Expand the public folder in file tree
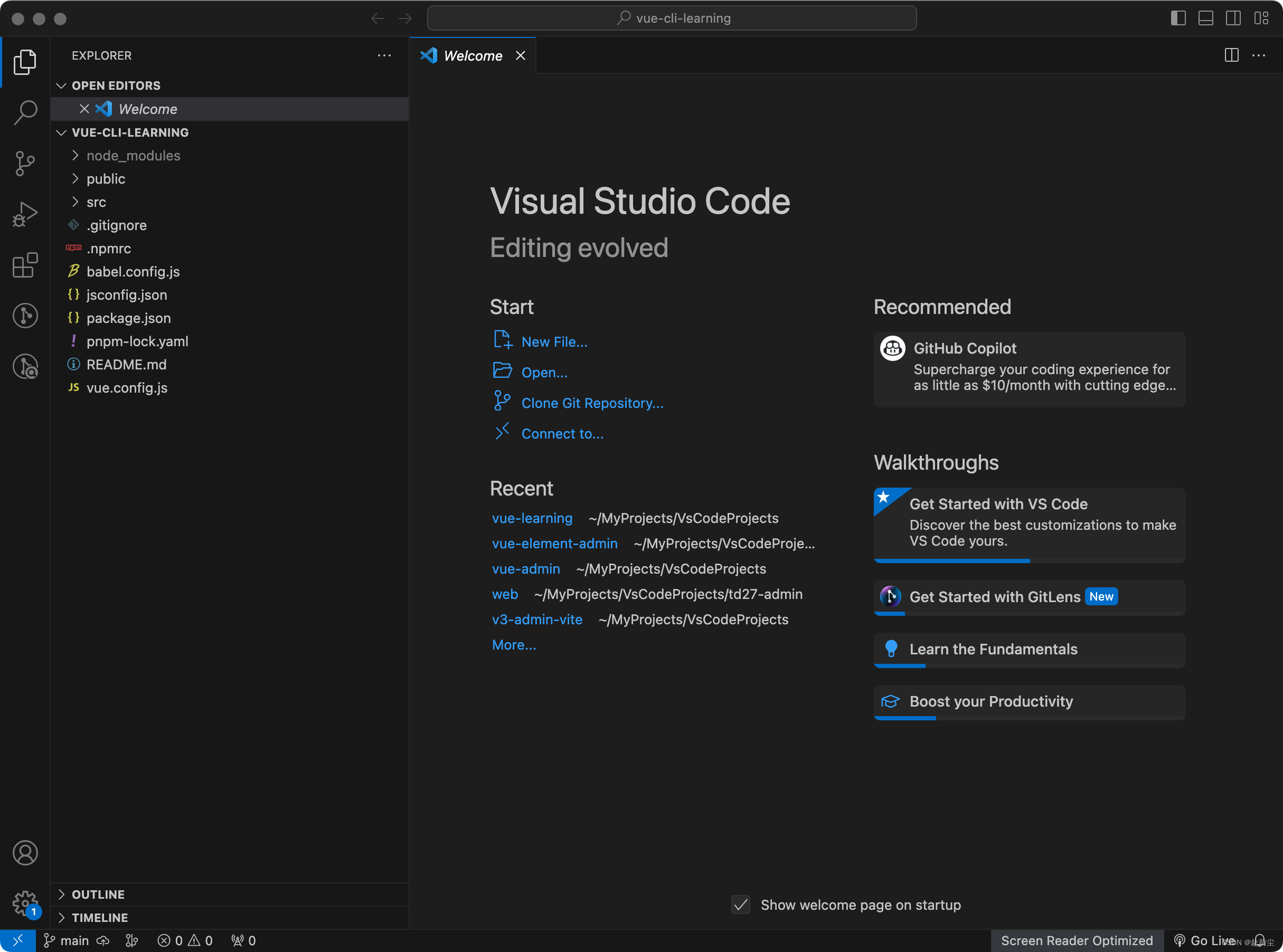1283x952 pixels. click(x=106, y=178)
